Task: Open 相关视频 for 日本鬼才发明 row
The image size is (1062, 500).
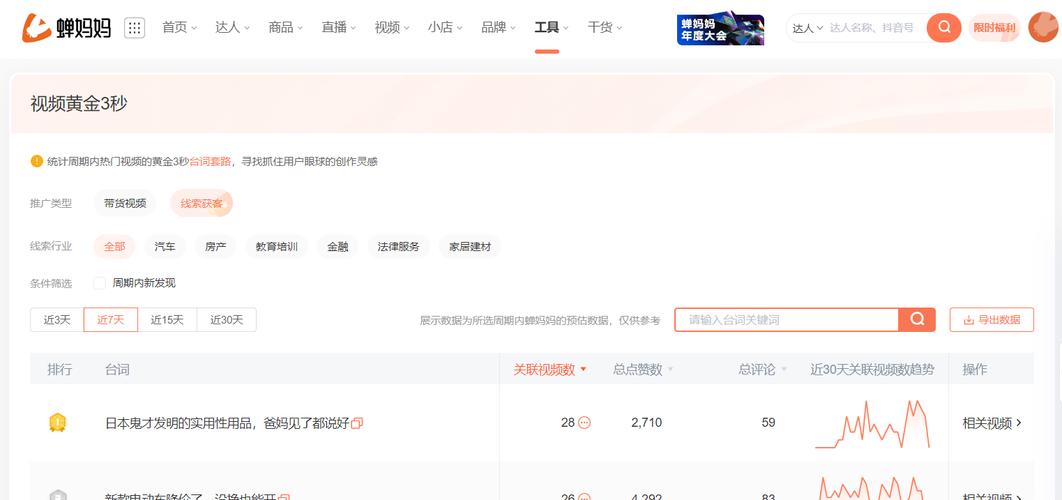Action: point(992,423)
